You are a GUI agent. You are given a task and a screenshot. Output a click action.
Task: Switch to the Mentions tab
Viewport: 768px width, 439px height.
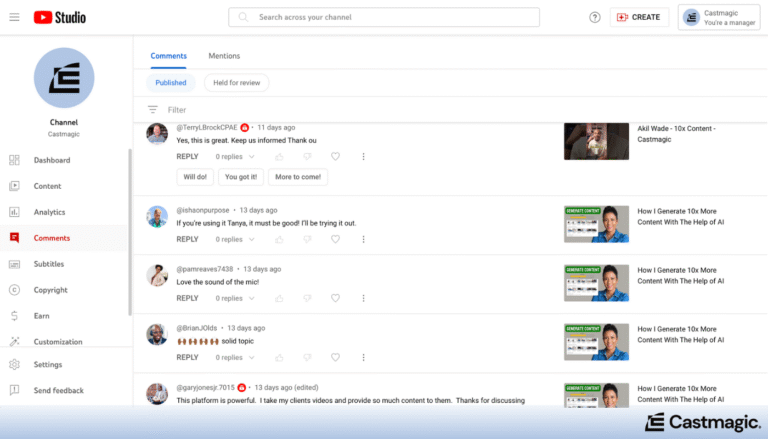(x=224, y=56)
